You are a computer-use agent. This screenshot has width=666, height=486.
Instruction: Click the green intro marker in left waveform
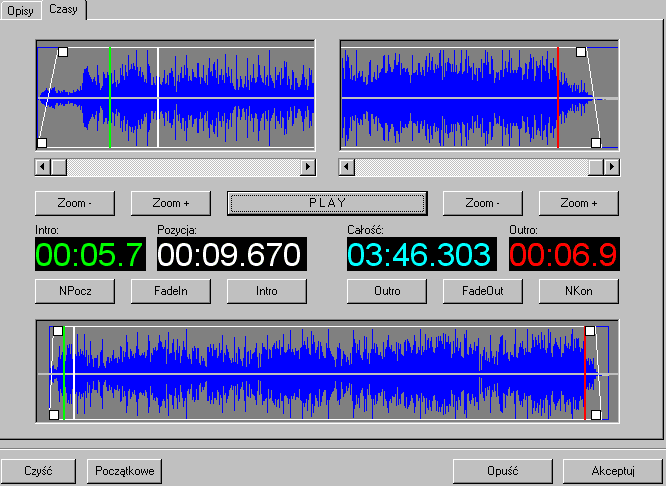coord(110,98)
